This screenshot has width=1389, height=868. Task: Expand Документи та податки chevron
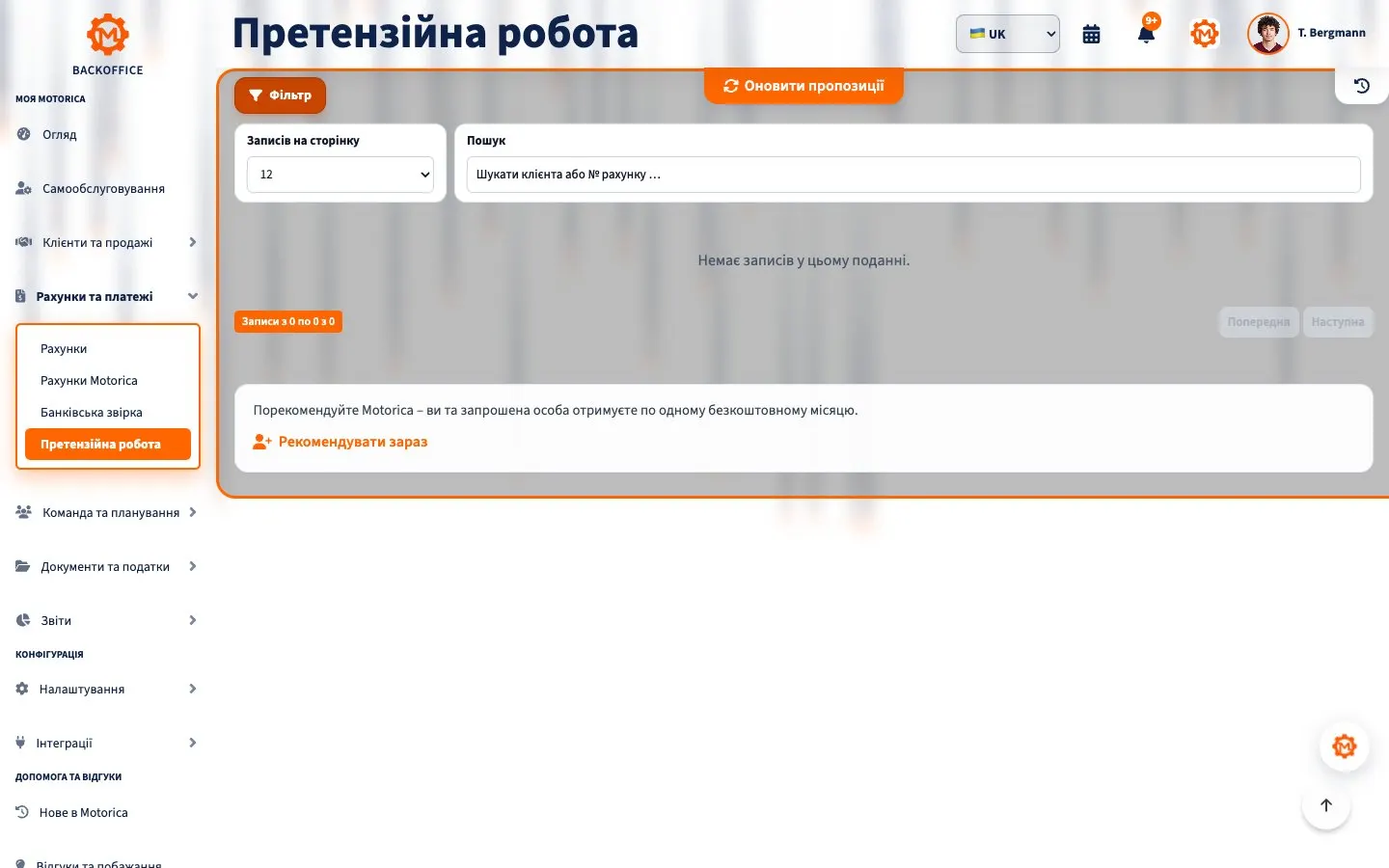coord(193,566)
